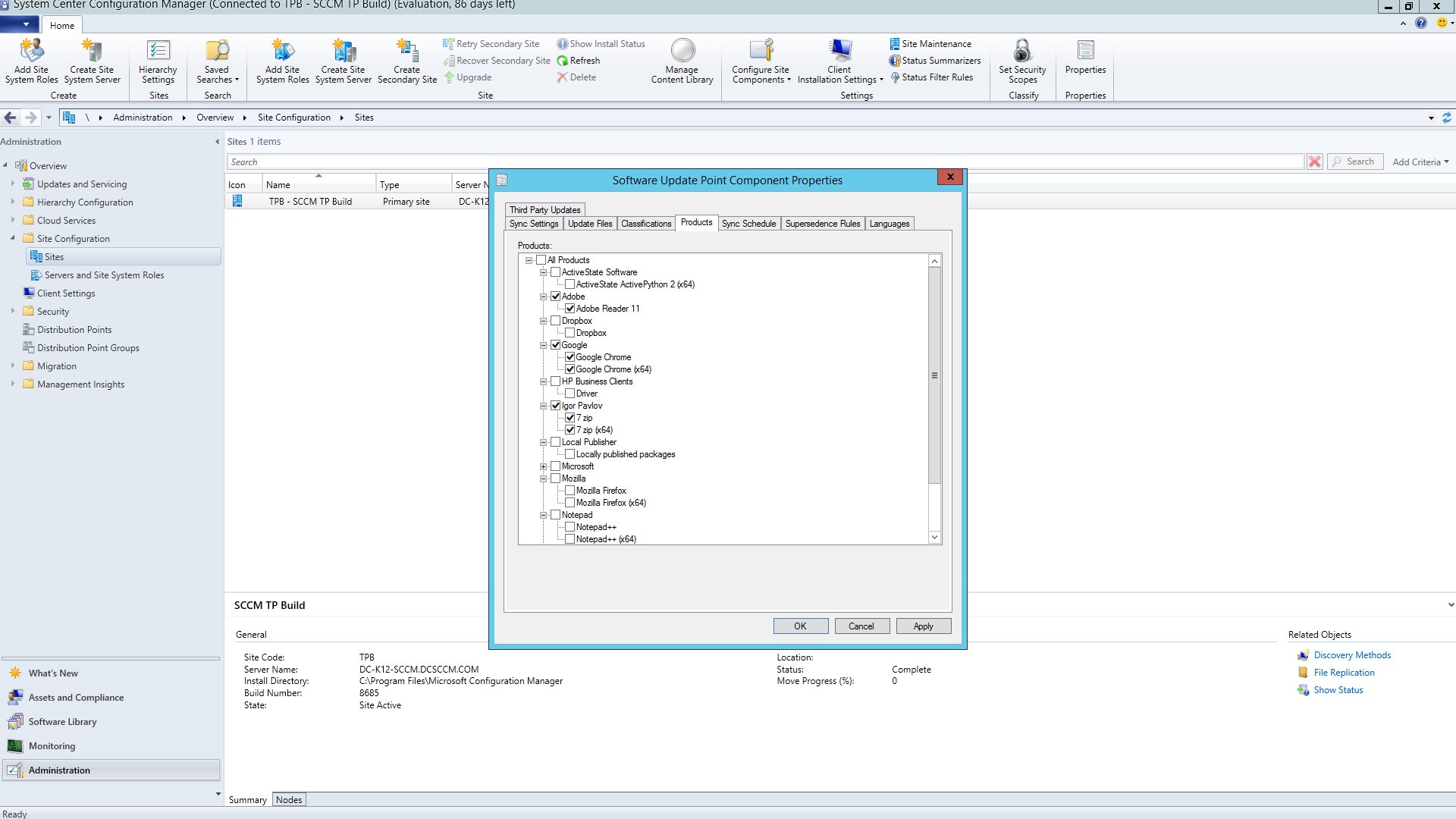Check the Dropbox vendor checkbox
The width and height of the screenshot is (1456, 819).
[x=556, y=321]
